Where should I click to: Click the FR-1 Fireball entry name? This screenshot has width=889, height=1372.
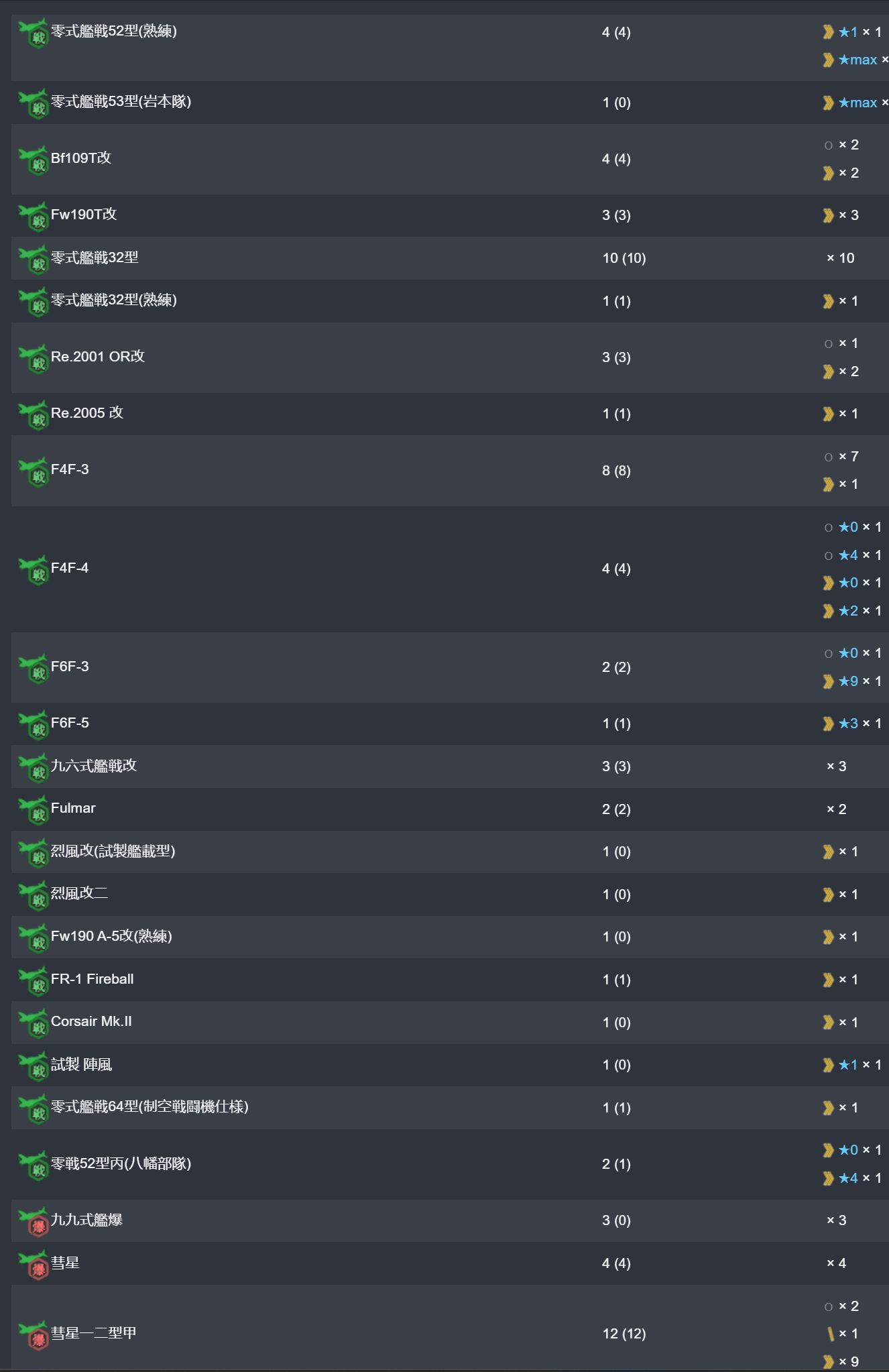93,979
